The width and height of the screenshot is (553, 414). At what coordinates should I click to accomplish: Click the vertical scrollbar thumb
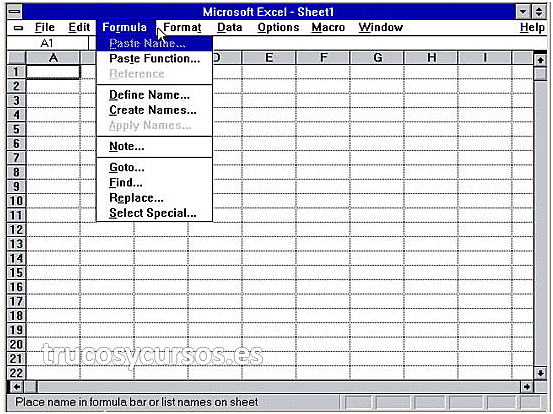point(540,74)
